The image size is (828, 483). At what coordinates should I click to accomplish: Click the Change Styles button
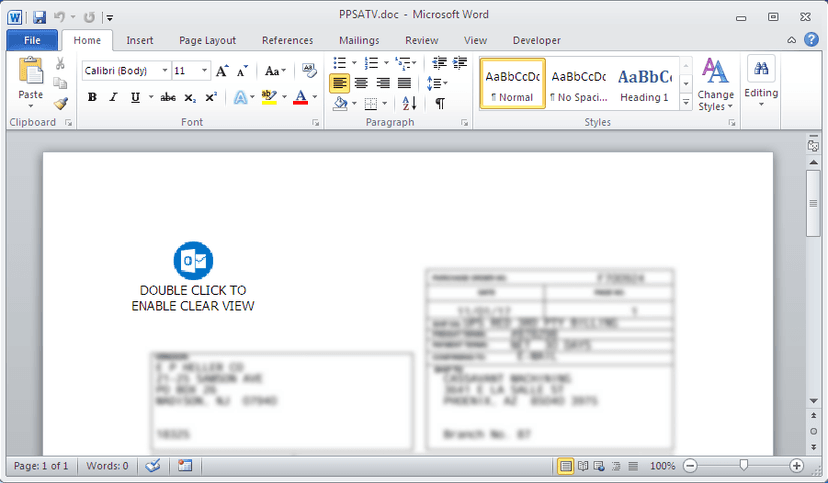coord(716,84)
